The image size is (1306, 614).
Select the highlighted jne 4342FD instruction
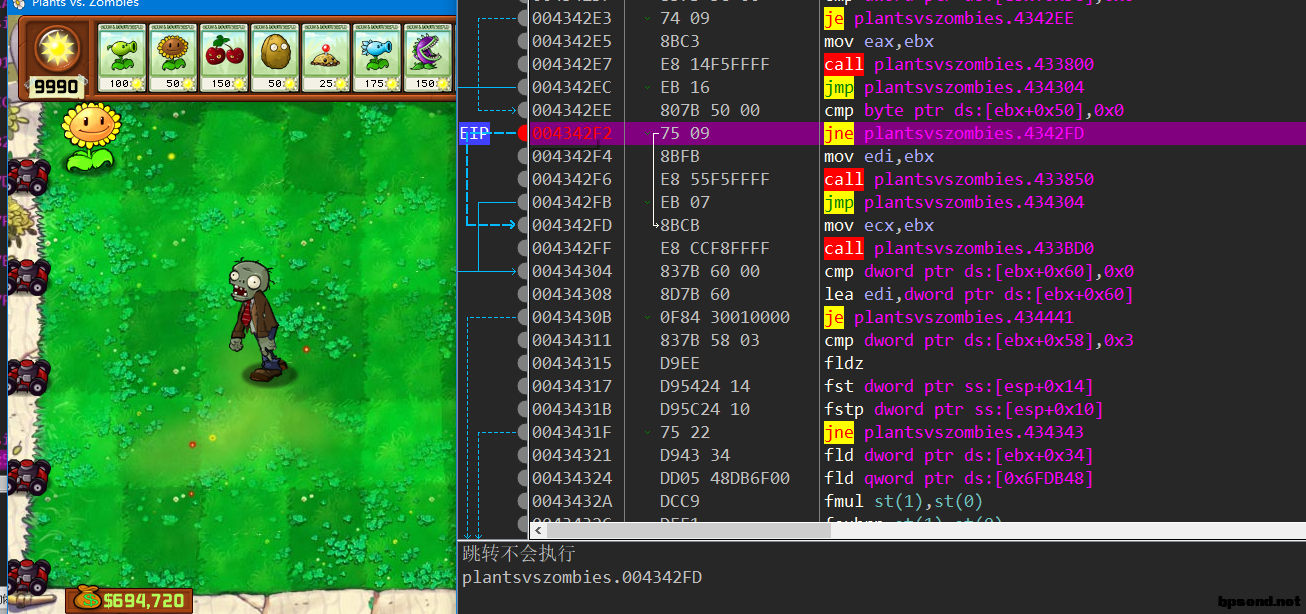pyautogui.click(x=954, y=133)
